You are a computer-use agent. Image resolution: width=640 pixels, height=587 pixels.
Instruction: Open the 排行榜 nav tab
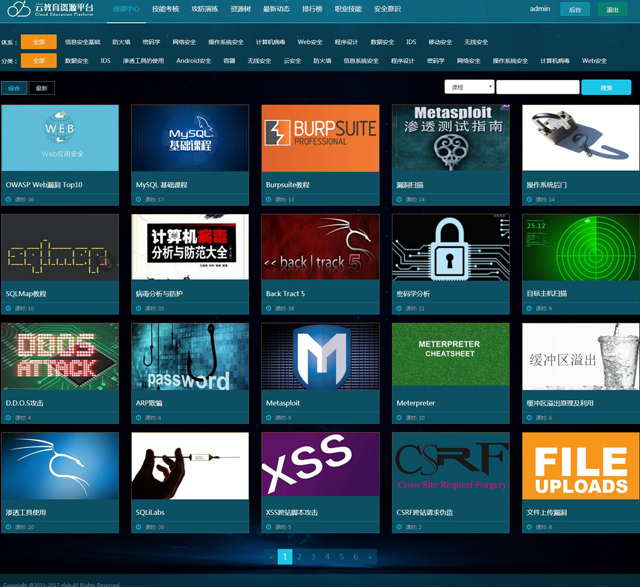point(312,9)
